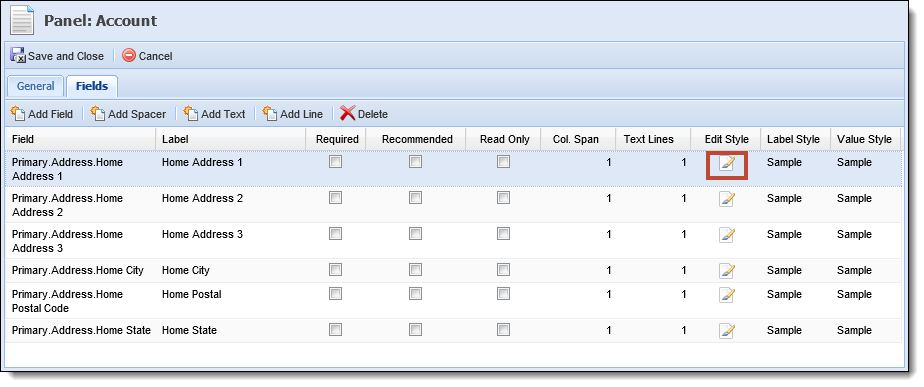
Task: Open Edit Style pencil for Home Postal
Action: coord(727,295)
